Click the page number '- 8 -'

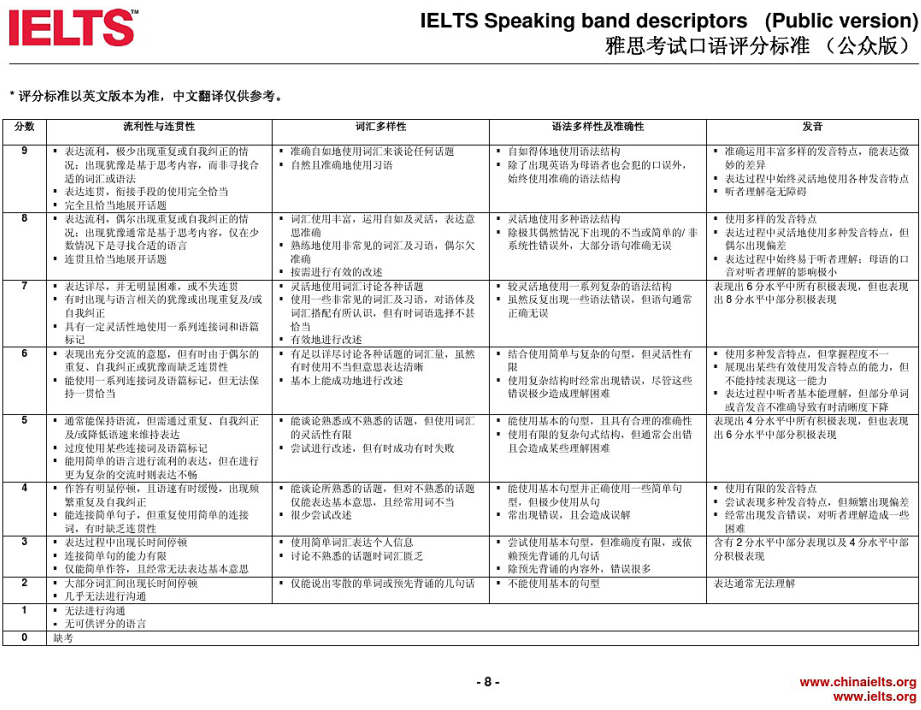click(487, 683)
